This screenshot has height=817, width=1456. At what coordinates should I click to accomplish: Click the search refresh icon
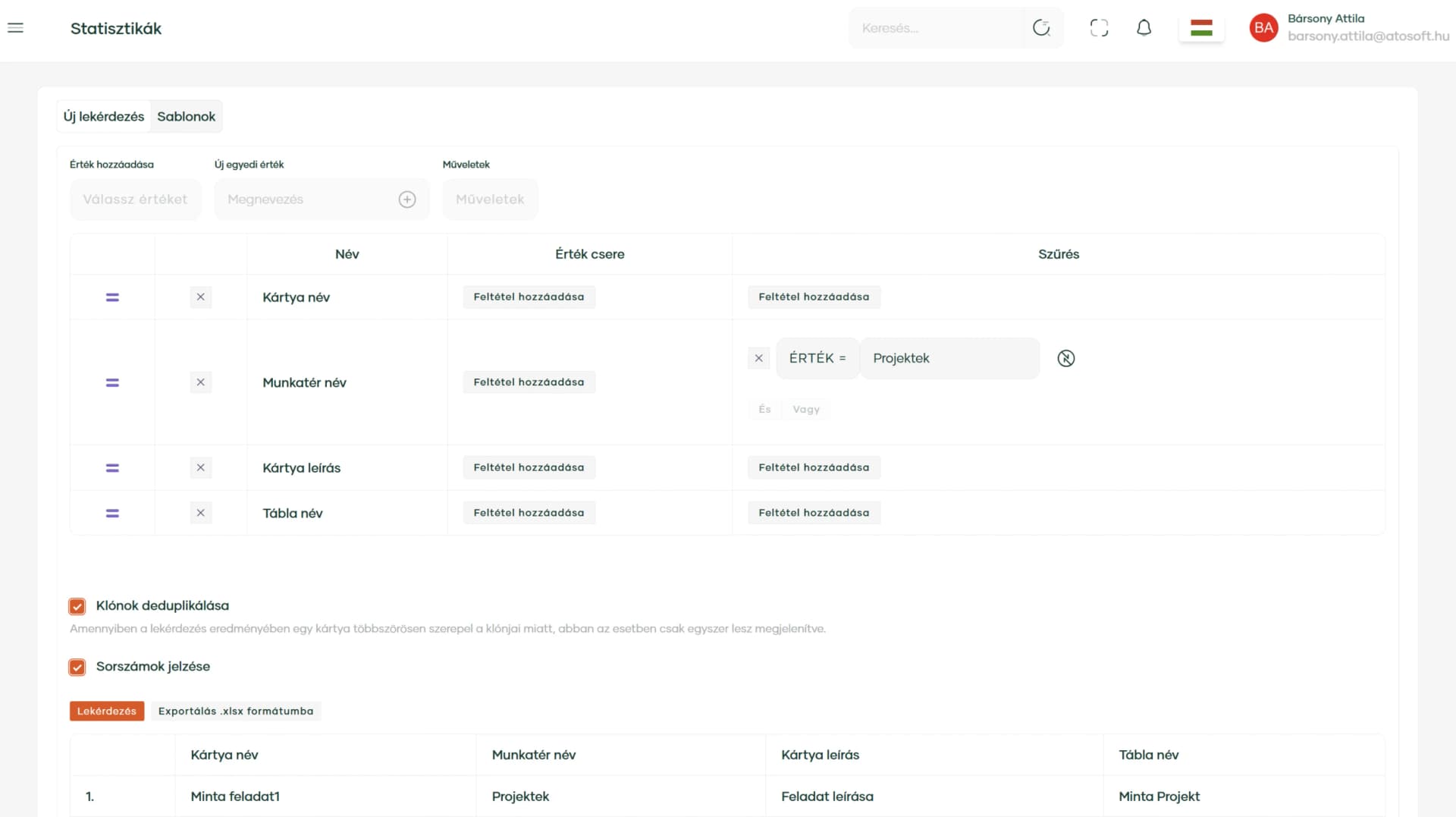tap(1041, 28)
